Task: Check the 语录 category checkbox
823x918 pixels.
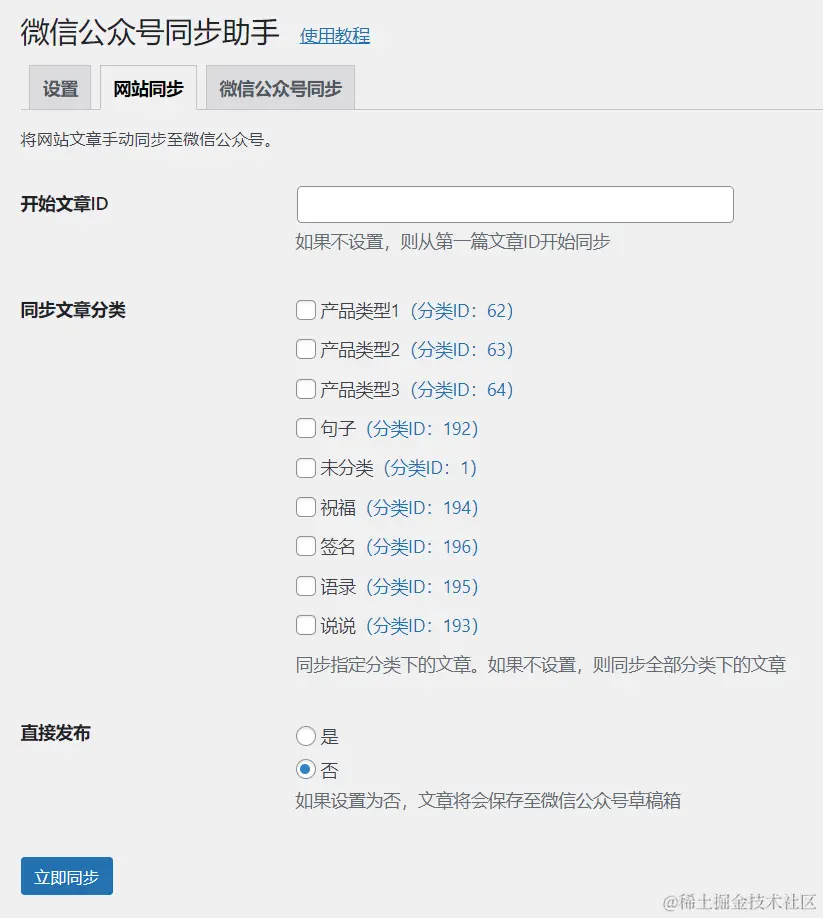Action: pyautogui.click(x=305, y=586)
